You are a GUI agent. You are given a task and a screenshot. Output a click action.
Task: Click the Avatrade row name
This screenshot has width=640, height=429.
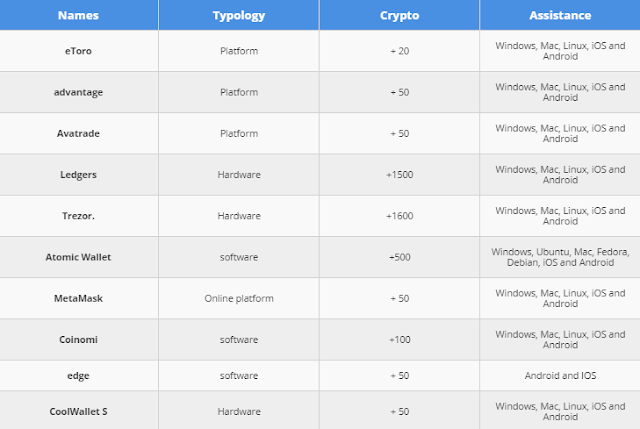(79, 133)
